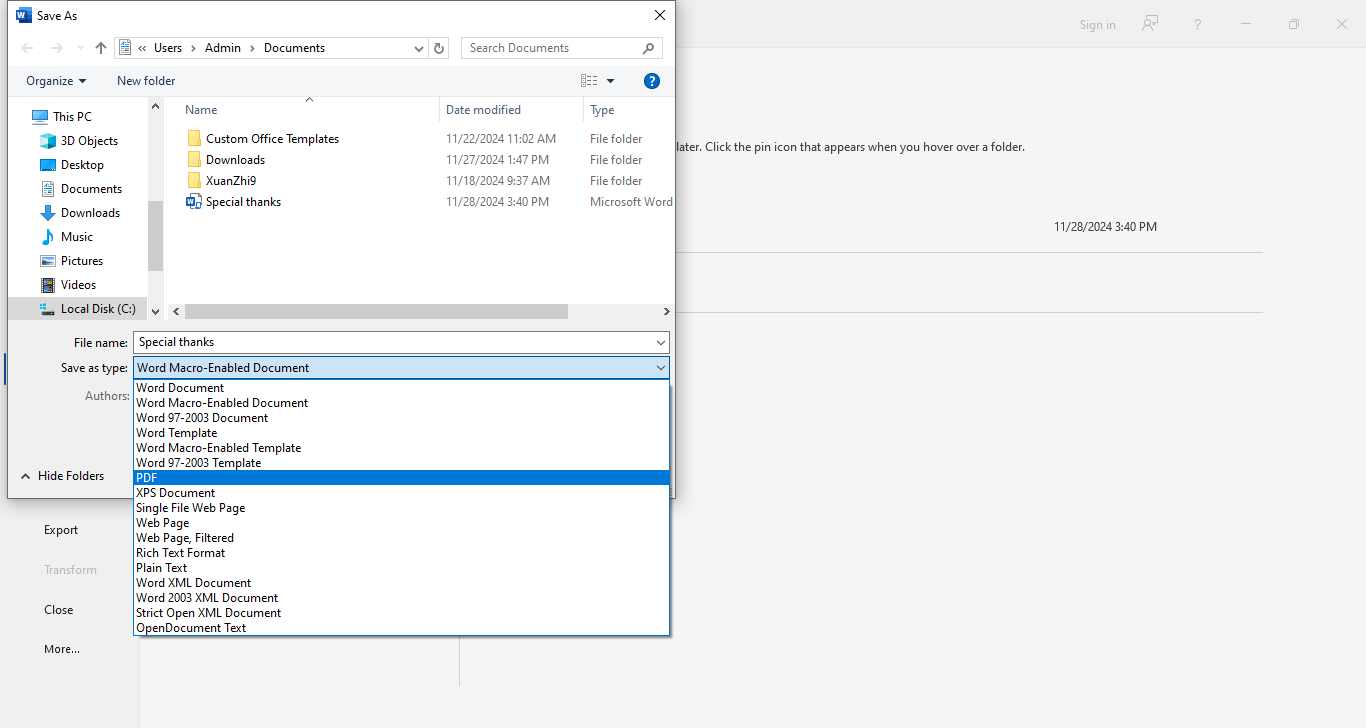
Task: Select Documents in navigation pane
Action: pyautogui.click(x=91, y=189)
